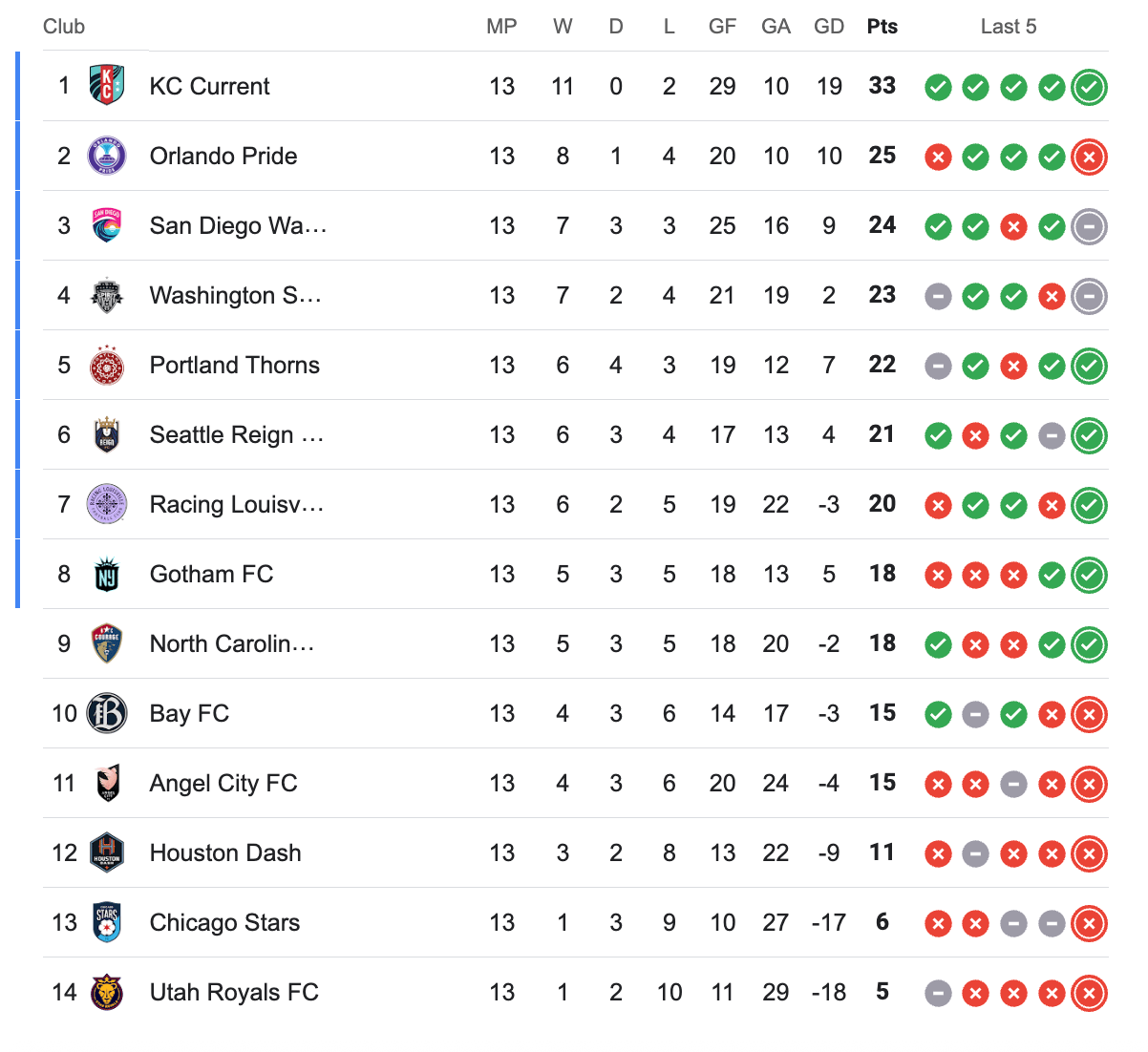Click the North Carolina Courage shield logo
Screen dimensions: 1148x1052
click(x=107, y=643)
